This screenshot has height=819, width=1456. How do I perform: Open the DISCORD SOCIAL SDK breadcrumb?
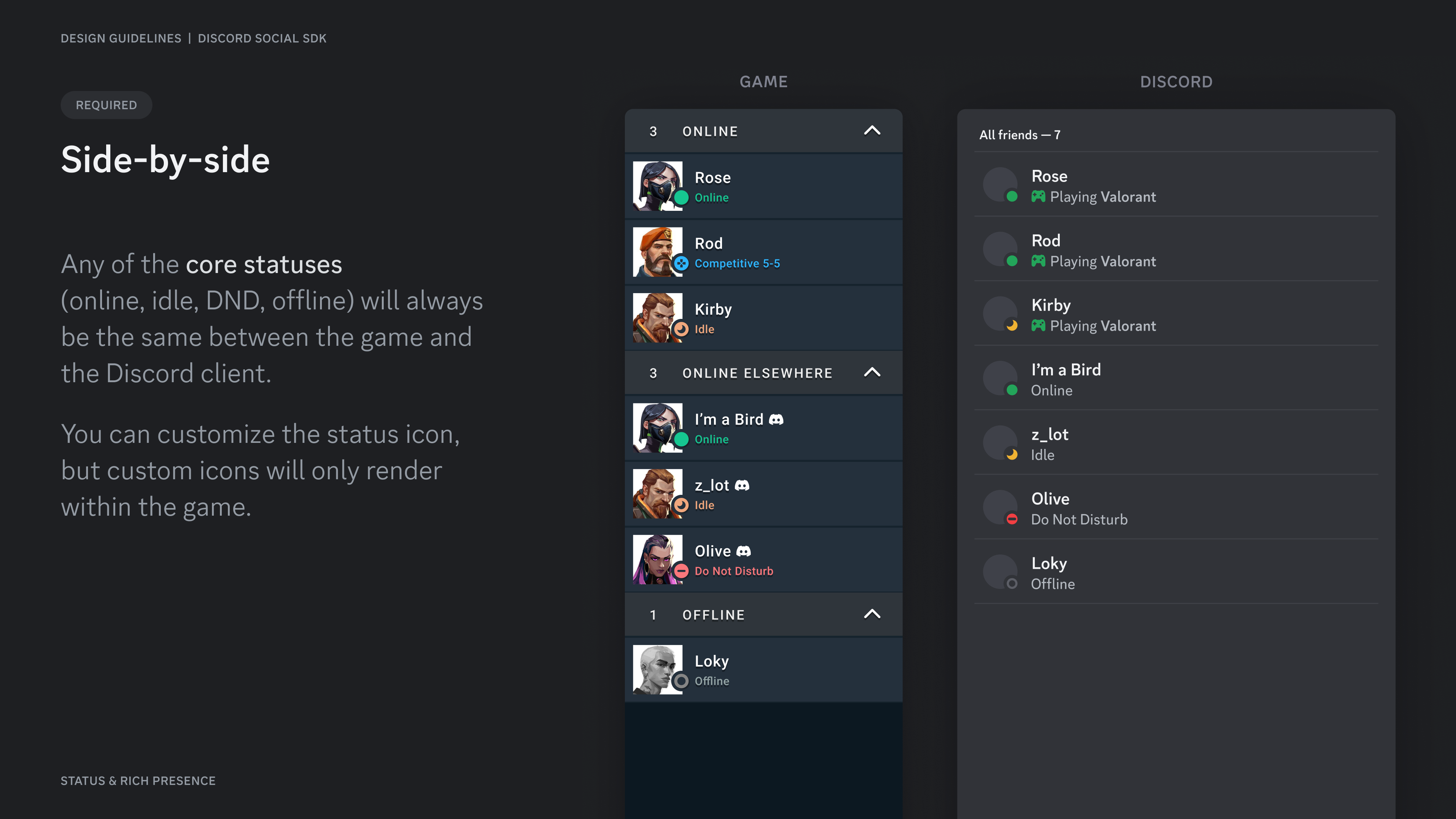262,38
